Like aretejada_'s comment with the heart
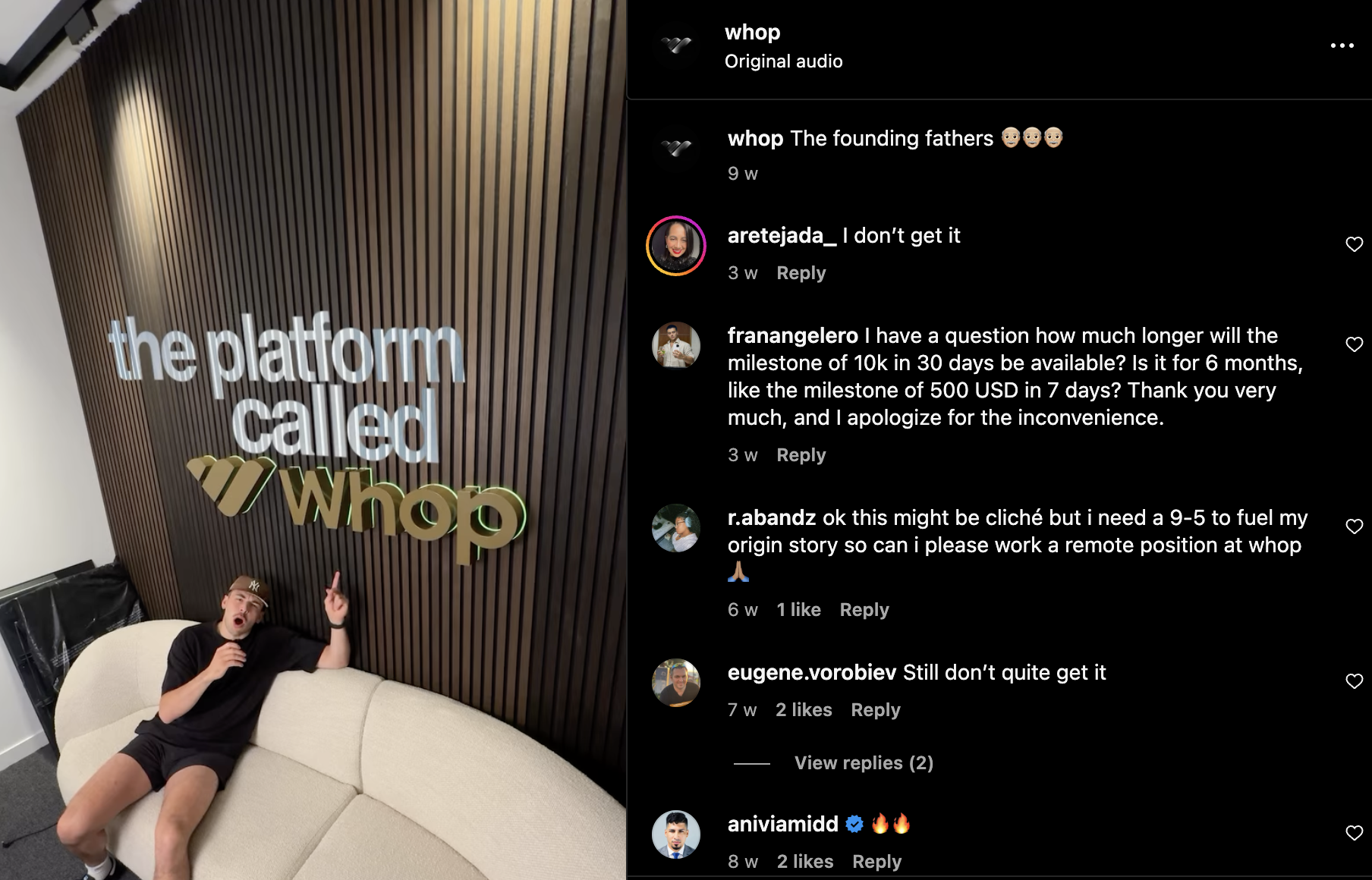The image size is (1372, 880). [x=1355, y=244]
